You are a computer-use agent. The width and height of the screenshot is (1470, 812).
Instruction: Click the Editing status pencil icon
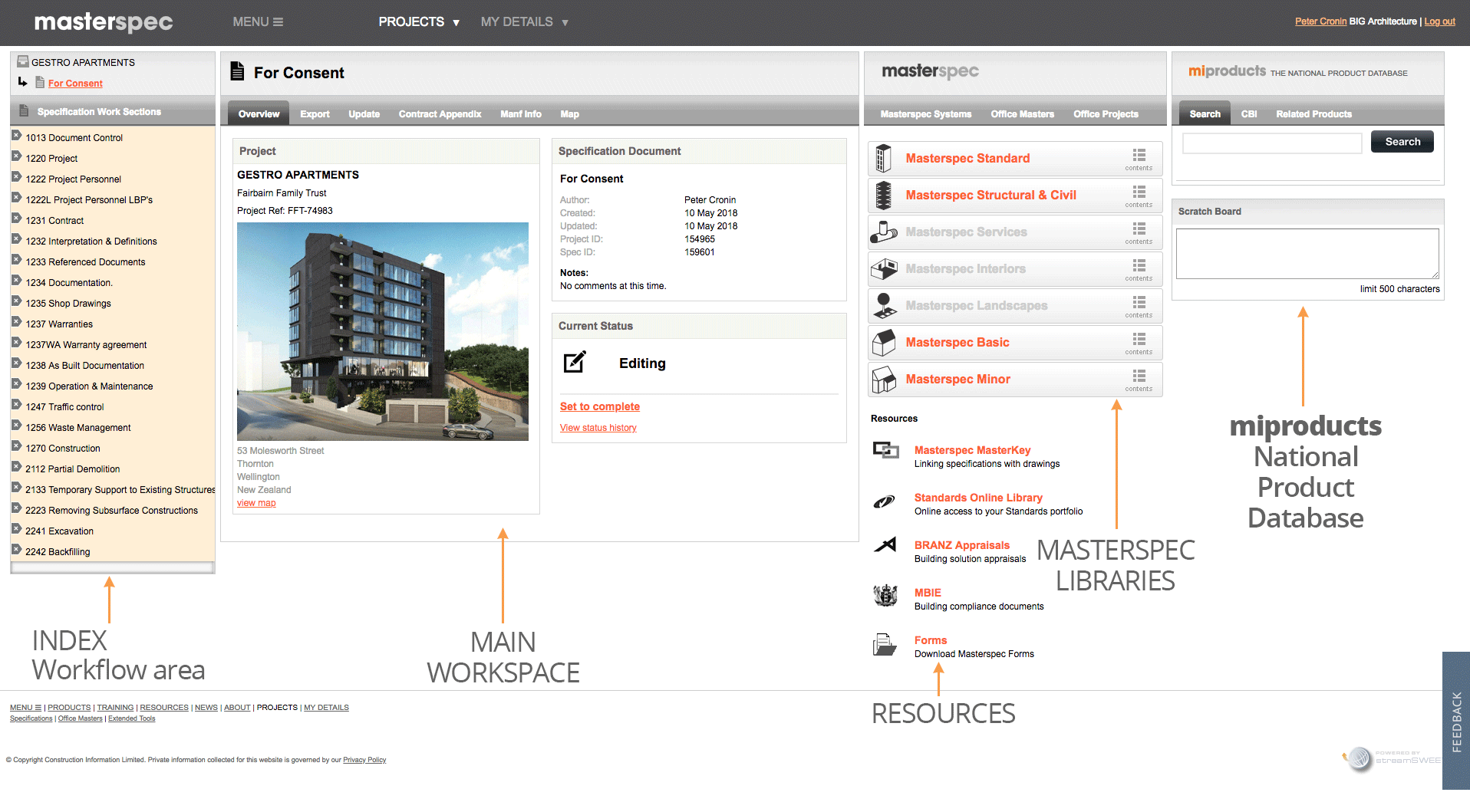575,363
